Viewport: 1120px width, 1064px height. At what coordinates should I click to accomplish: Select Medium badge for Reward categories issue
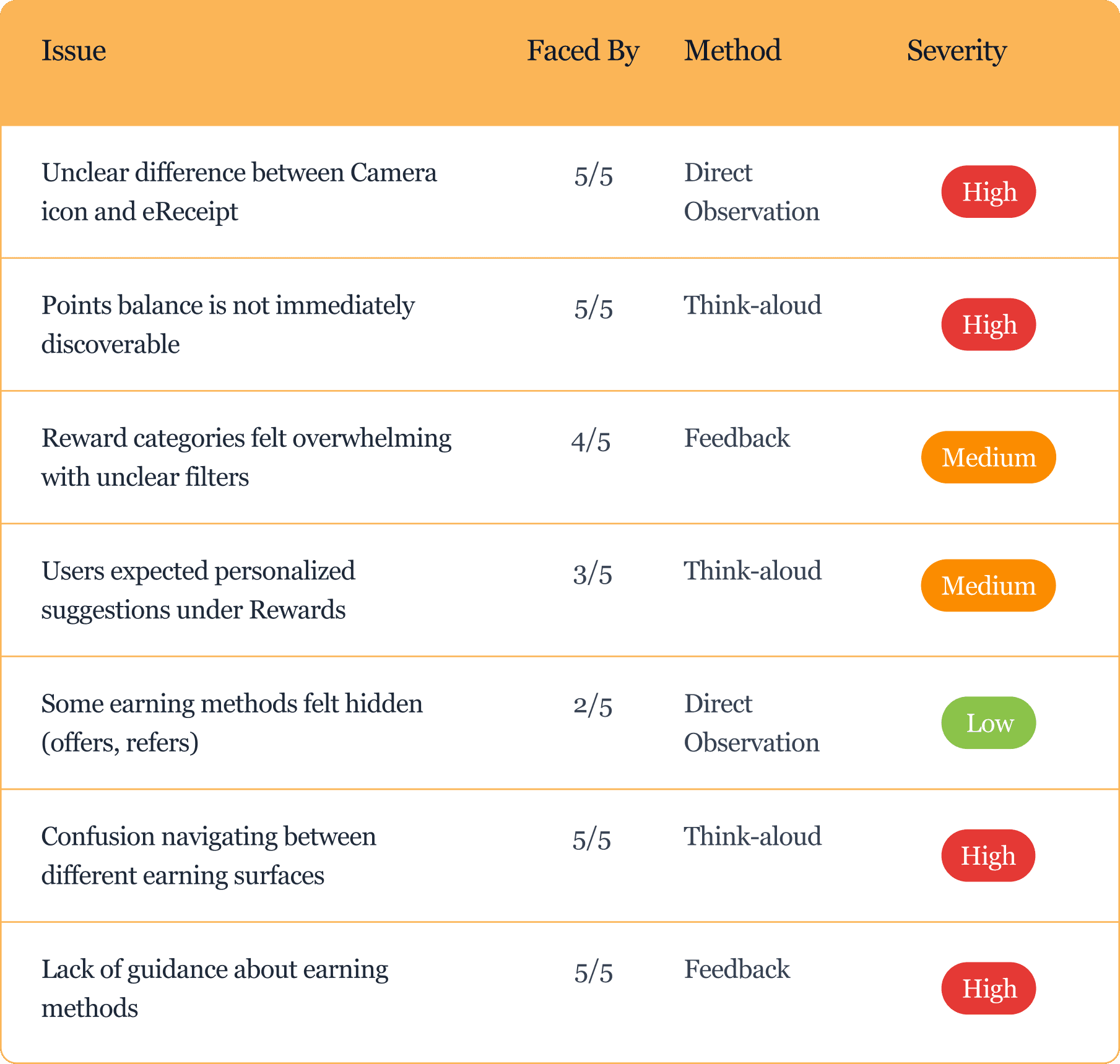[x=989, y=457]
